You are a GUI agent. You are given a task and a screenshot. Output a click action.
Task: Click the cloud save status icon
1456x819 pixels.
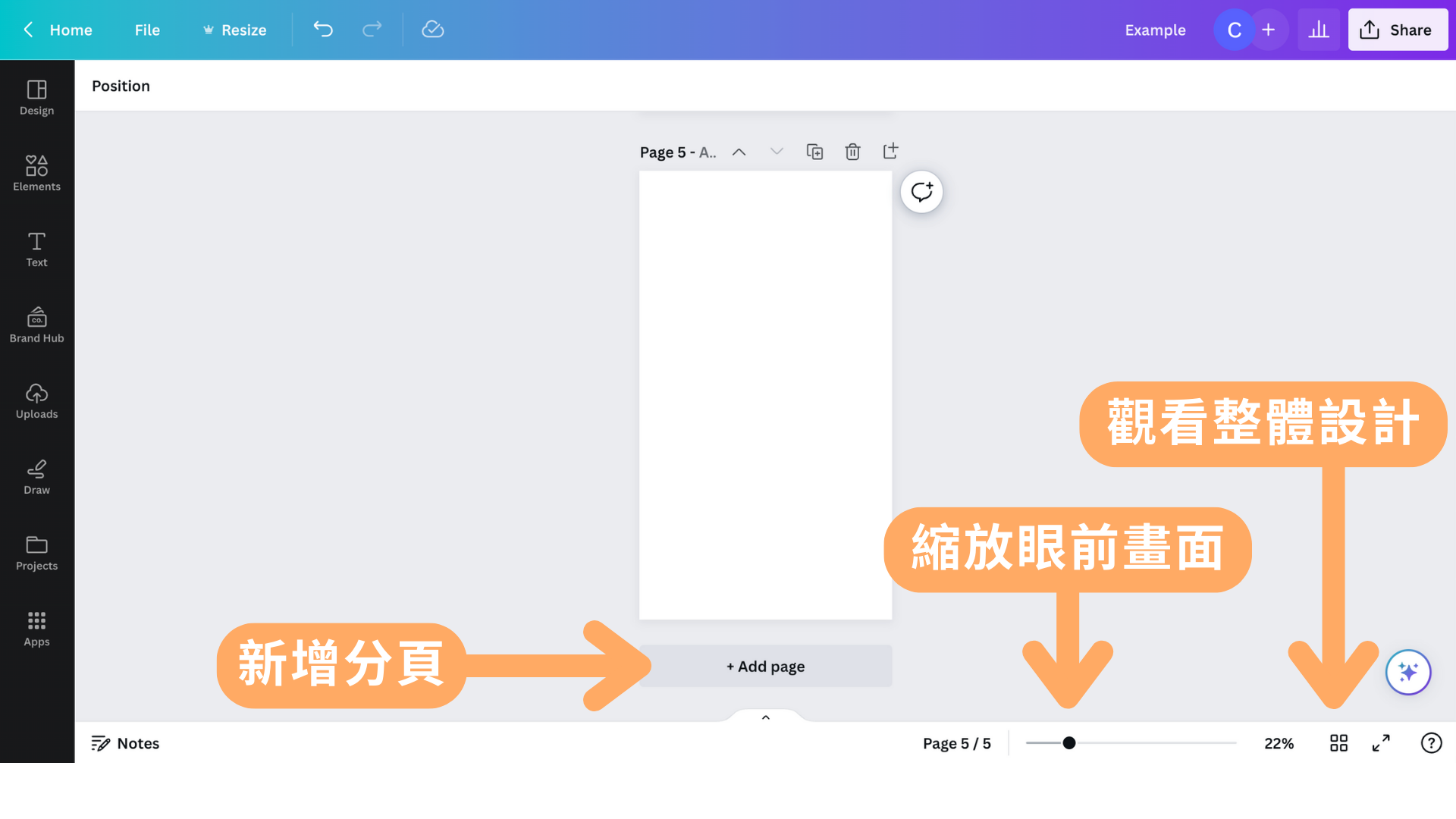(x=432, y=30)
